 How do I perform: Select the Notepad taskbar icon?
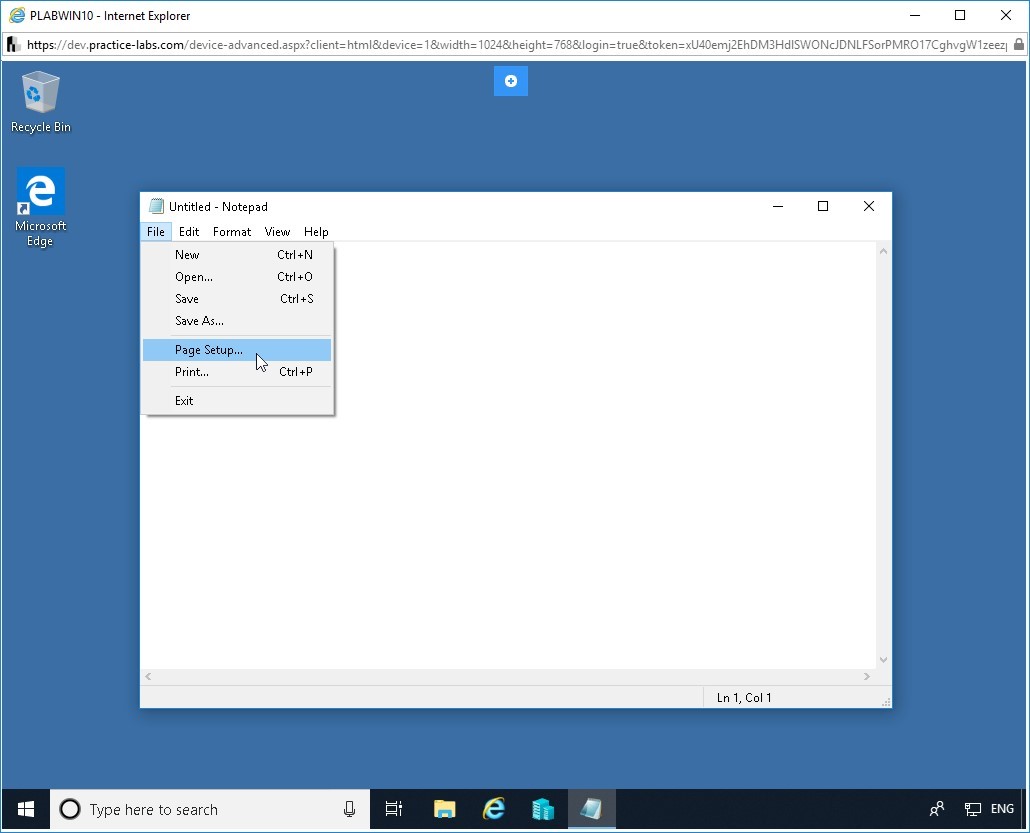[x=591, y=809]
